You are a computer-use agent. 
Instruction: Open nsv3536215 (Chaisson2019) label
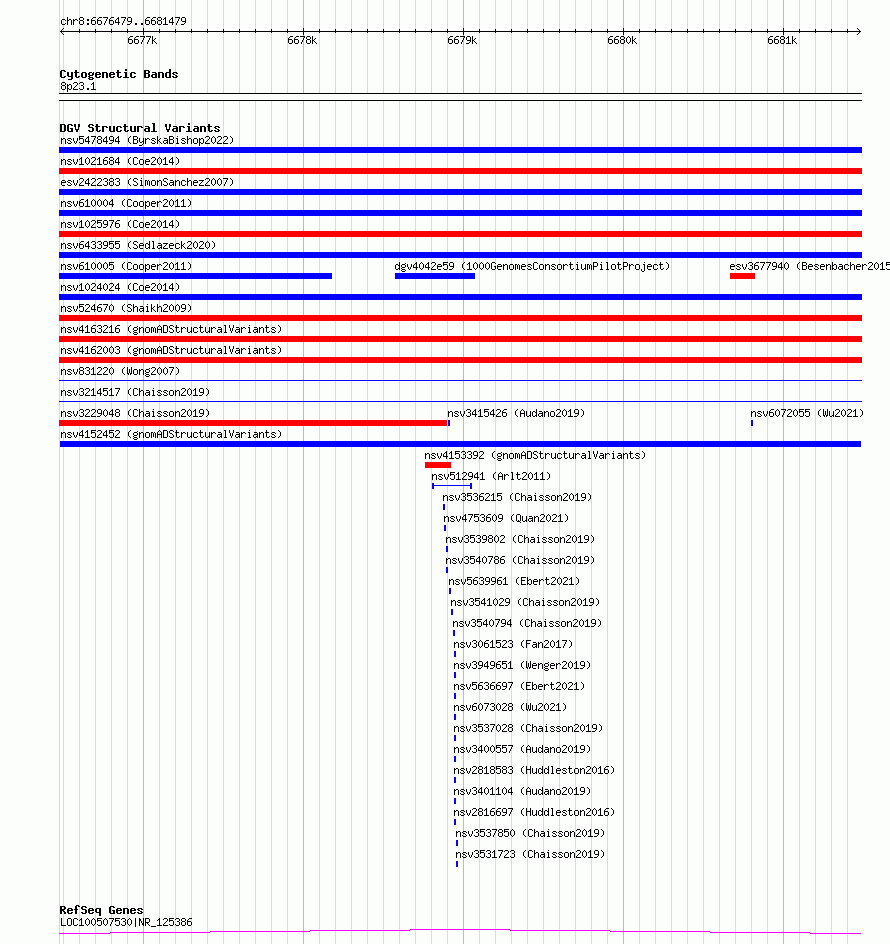[517, 497]
